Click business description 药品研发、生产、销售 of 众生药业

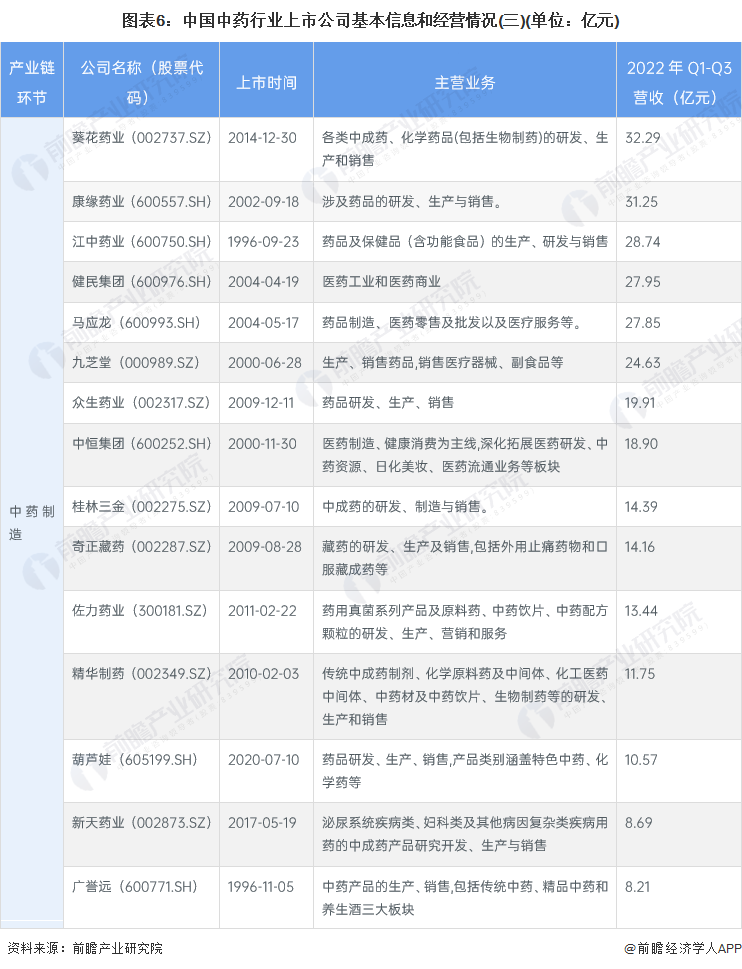click(x=388, y=403)
